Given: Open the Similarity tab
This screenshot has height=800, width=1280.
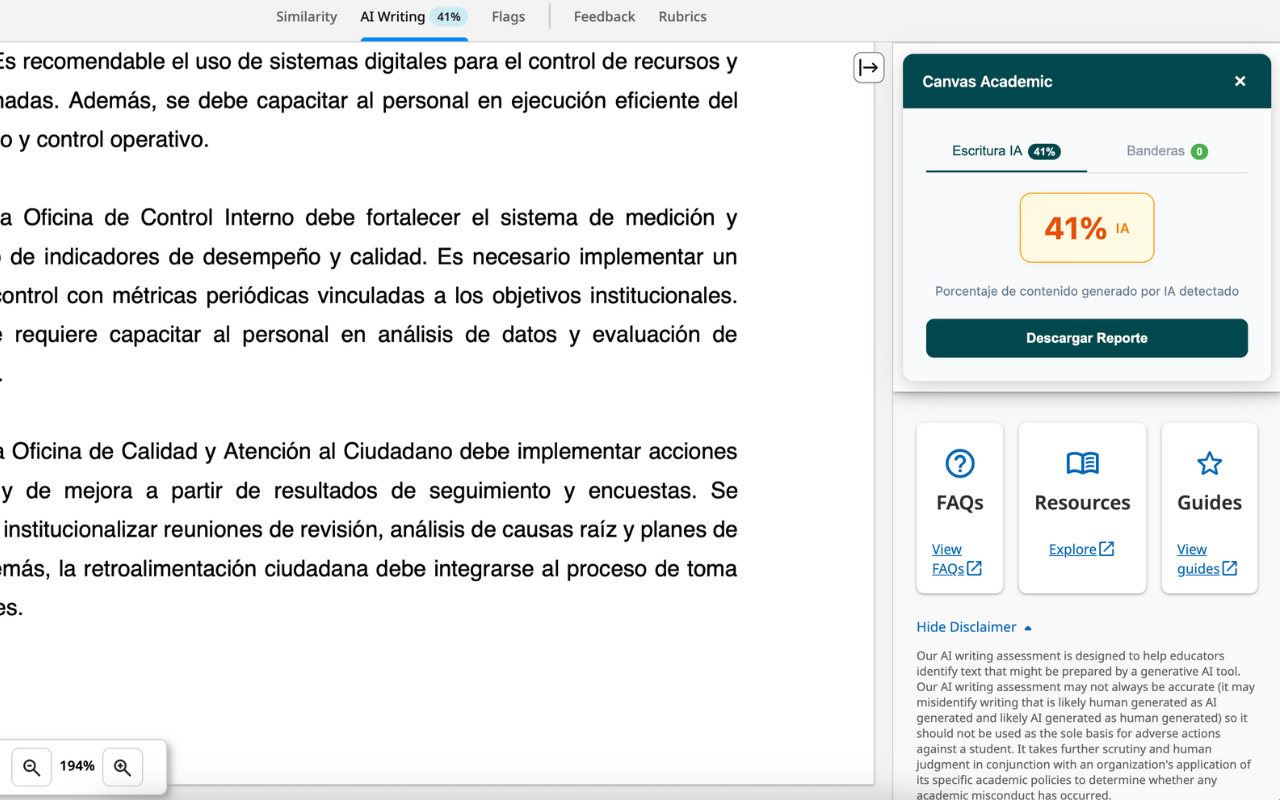Looking at the screenshot, I should pos(306,16).
